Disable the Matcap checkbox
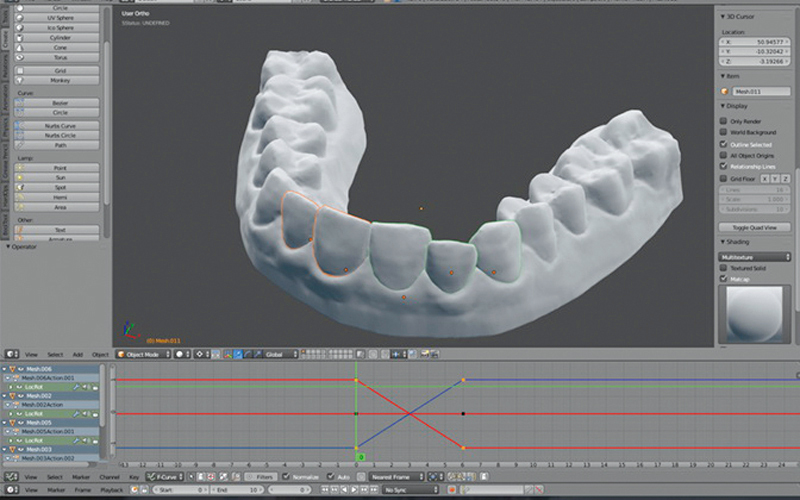This screenshot has height=500, width=800. (724, 279)
